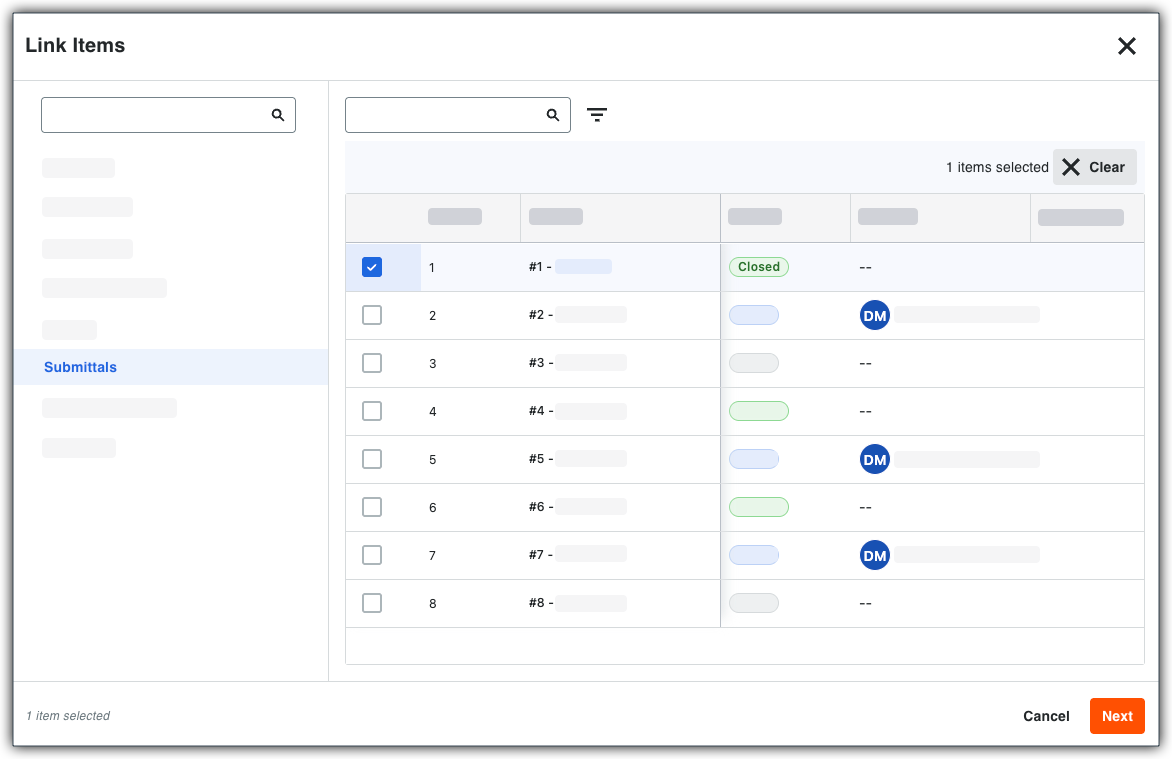1172x759 pixels.
Task: Tick the checkbox for item 8
Action: [x=371, y=603]
